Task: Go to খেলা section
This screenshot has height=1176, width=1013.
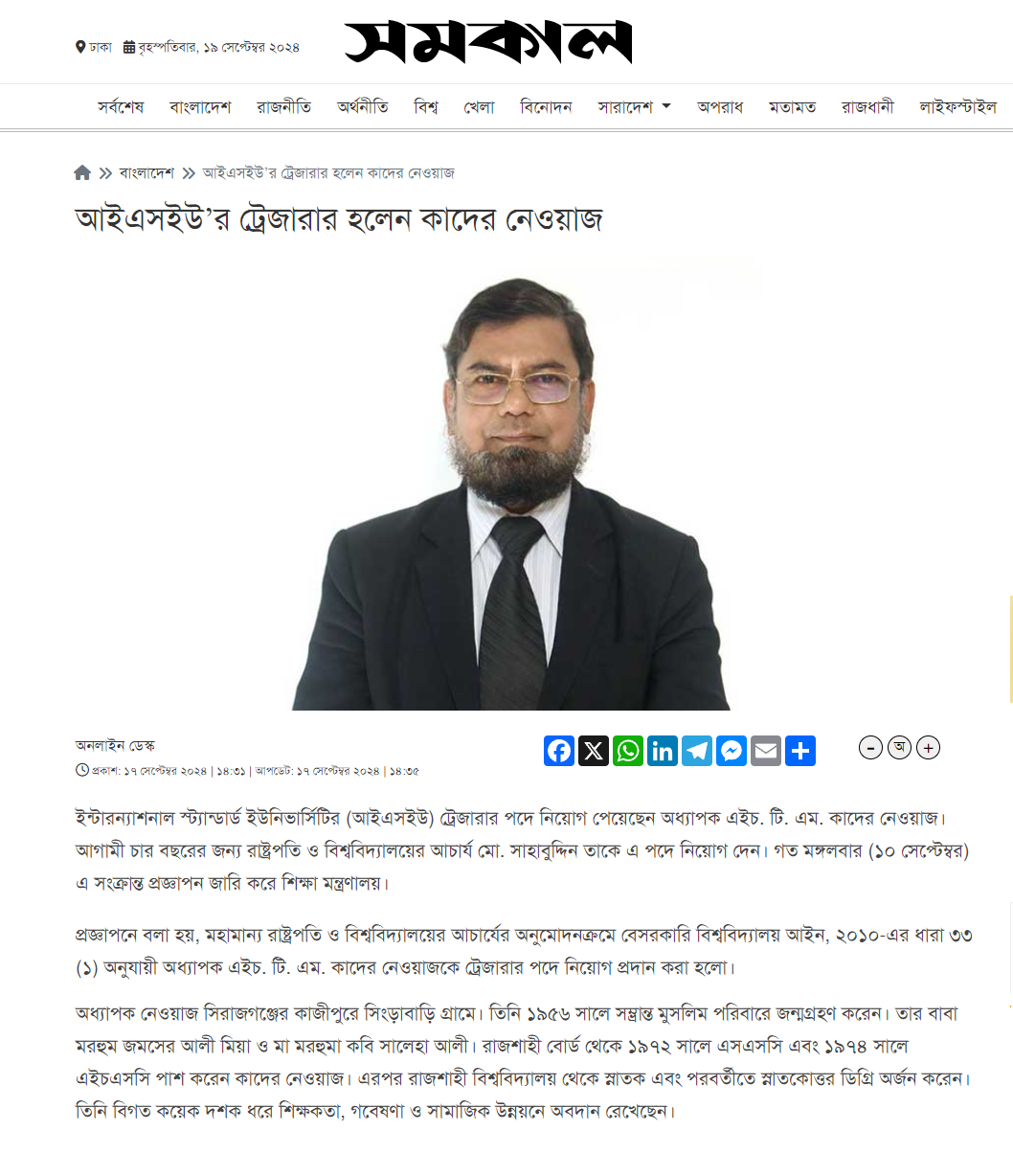Action: 479,107
